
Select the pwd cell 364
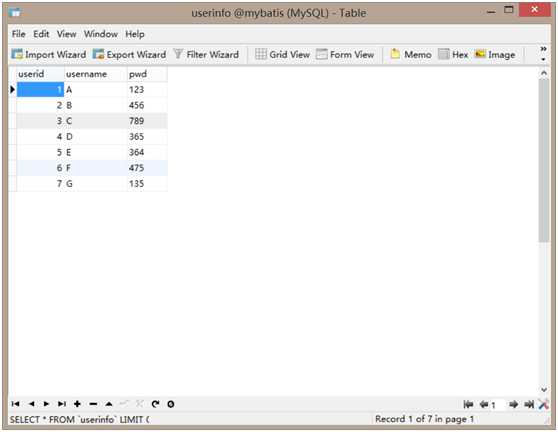(147, 152)
